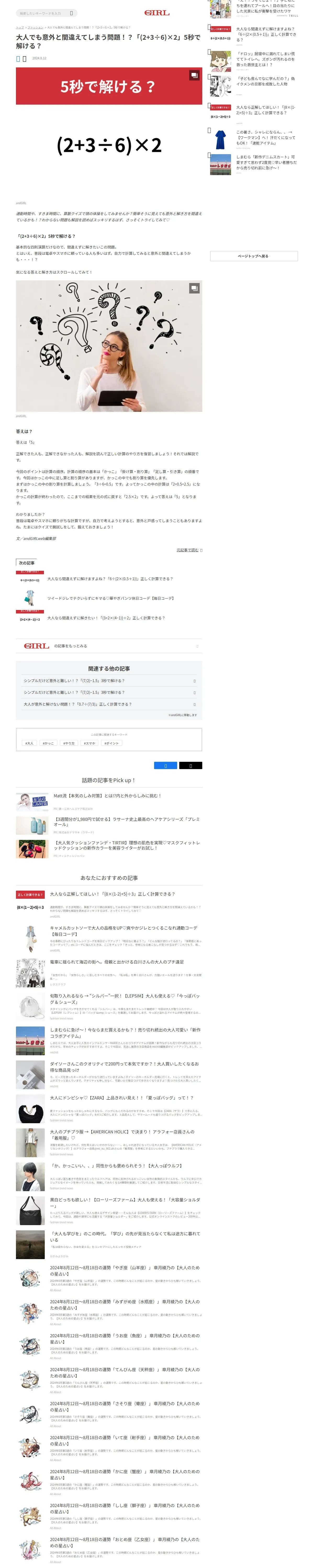The height and width of the screenshot is (1568, 314).
Task: Open 'うお座（魚座）' horoscope article
Action: (125, 1339)
